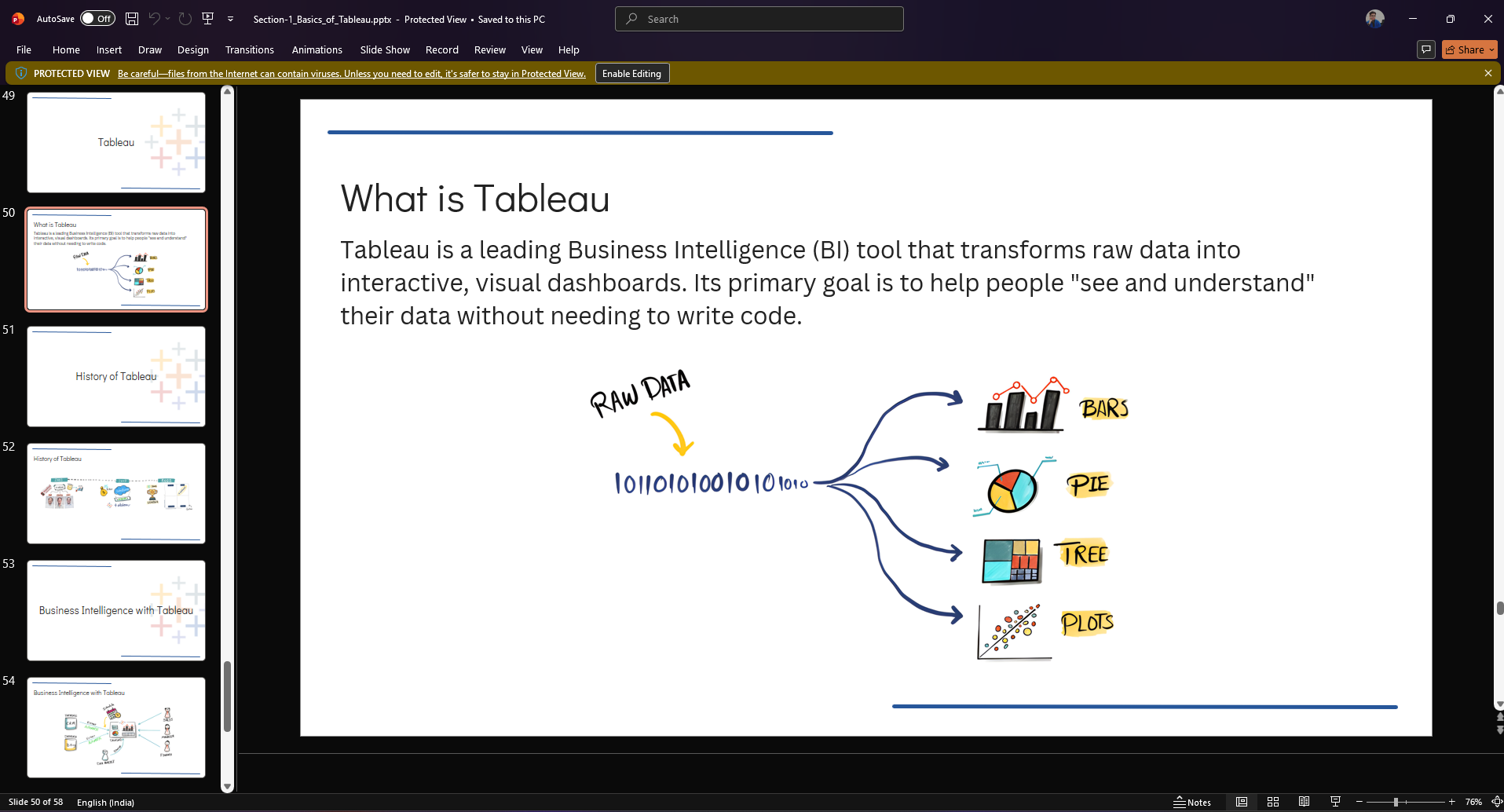The height and width of the screenshot is (812, 1504).
Task: Select slide 53 Business Intelligence thumbnail
Action: 116,610
